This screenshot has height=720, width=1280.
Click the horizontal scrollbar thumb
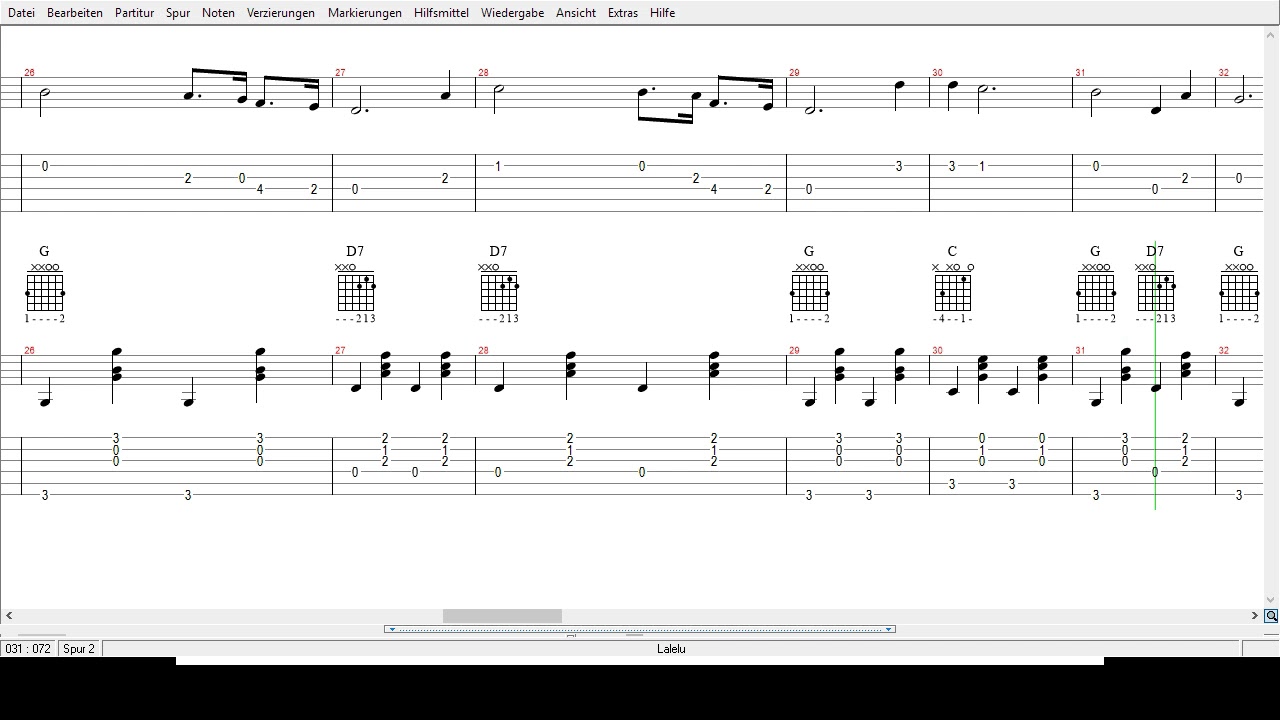tap(502, 616)
